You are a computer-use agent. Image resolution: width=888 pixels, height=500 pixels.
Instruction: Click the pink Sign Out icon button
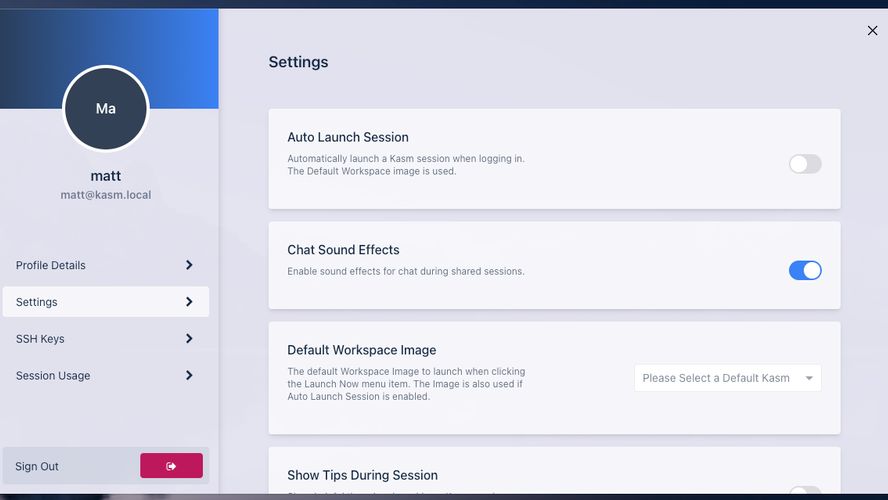click(171, 465)
